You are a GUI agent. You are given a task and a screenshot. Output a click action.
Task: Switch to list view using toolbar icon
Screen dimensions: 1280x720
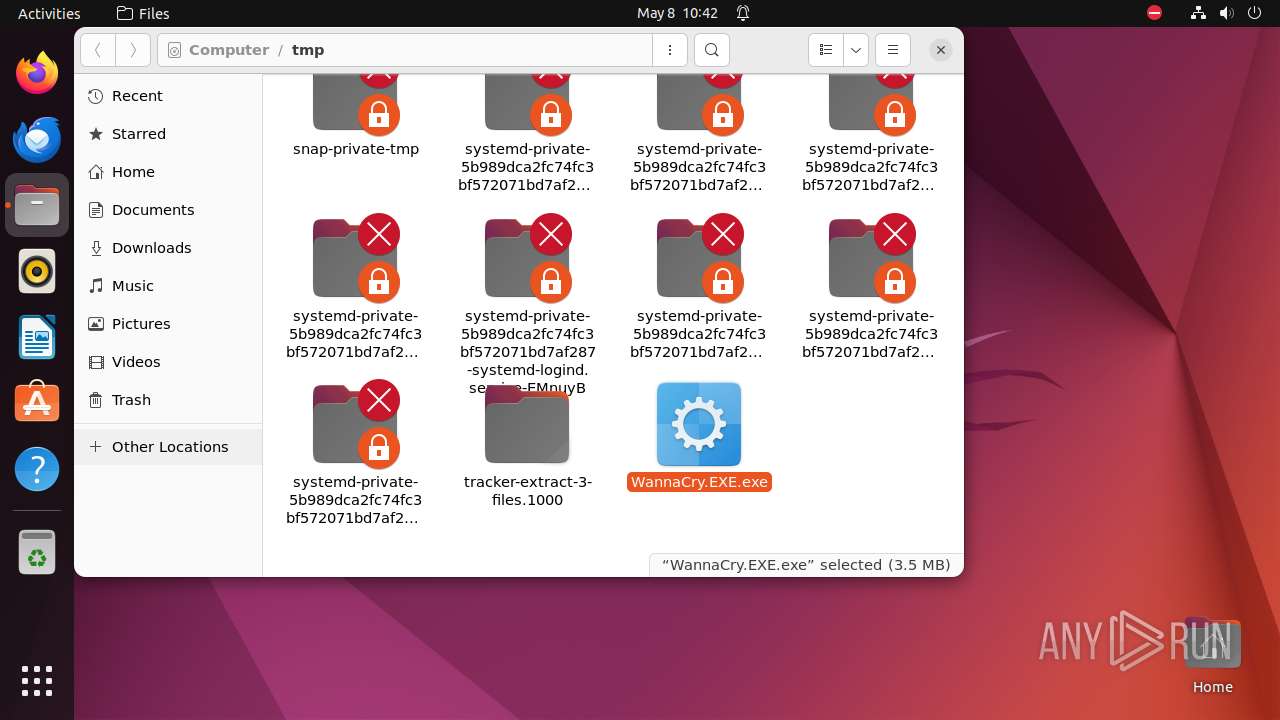pos(826,50)
